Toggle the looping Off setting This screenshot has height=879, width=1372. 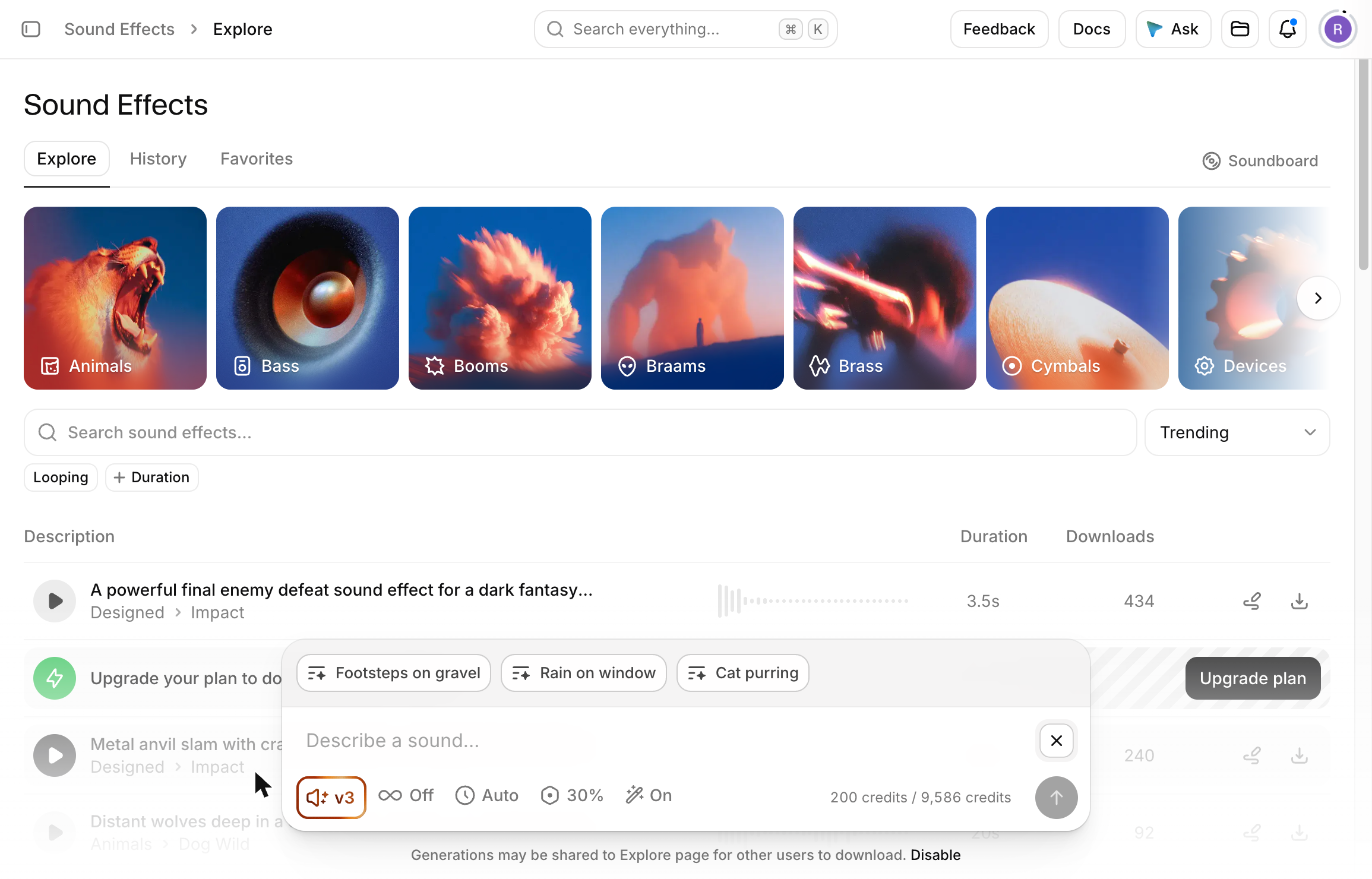406,796
